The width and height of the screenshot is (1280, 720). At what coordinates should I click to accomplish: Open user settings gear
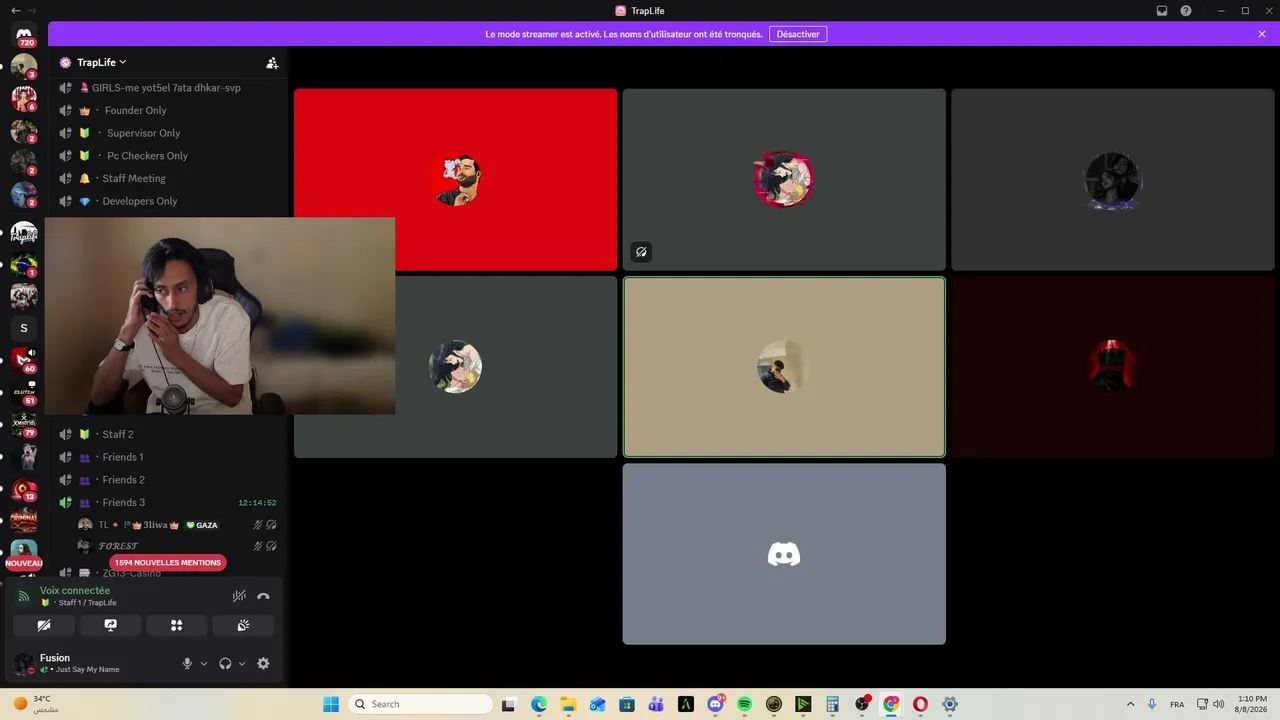pos(263,663)
